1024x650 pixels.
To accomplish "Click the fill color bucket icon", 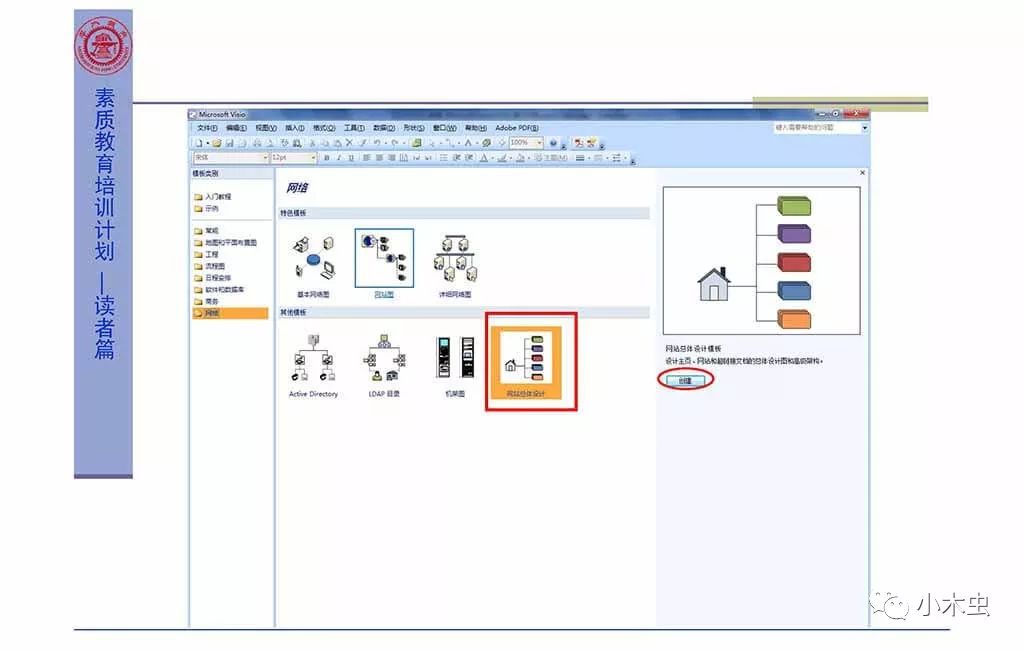I will [x=520, y=158].
